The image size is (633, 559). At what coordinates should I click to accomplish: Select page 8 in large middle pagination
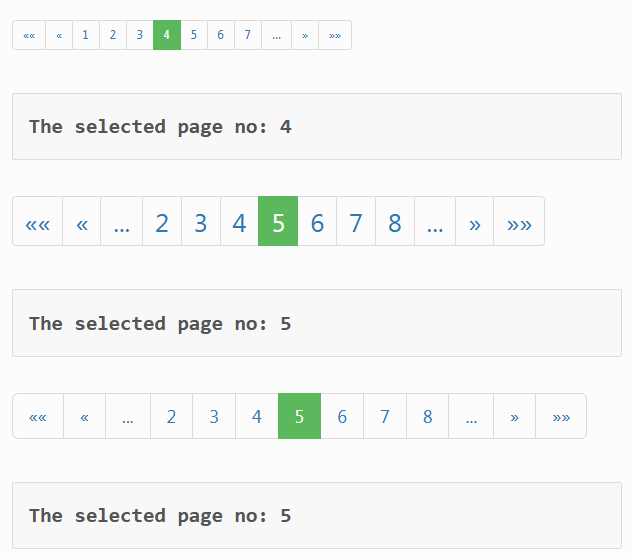tap(395, 221)
